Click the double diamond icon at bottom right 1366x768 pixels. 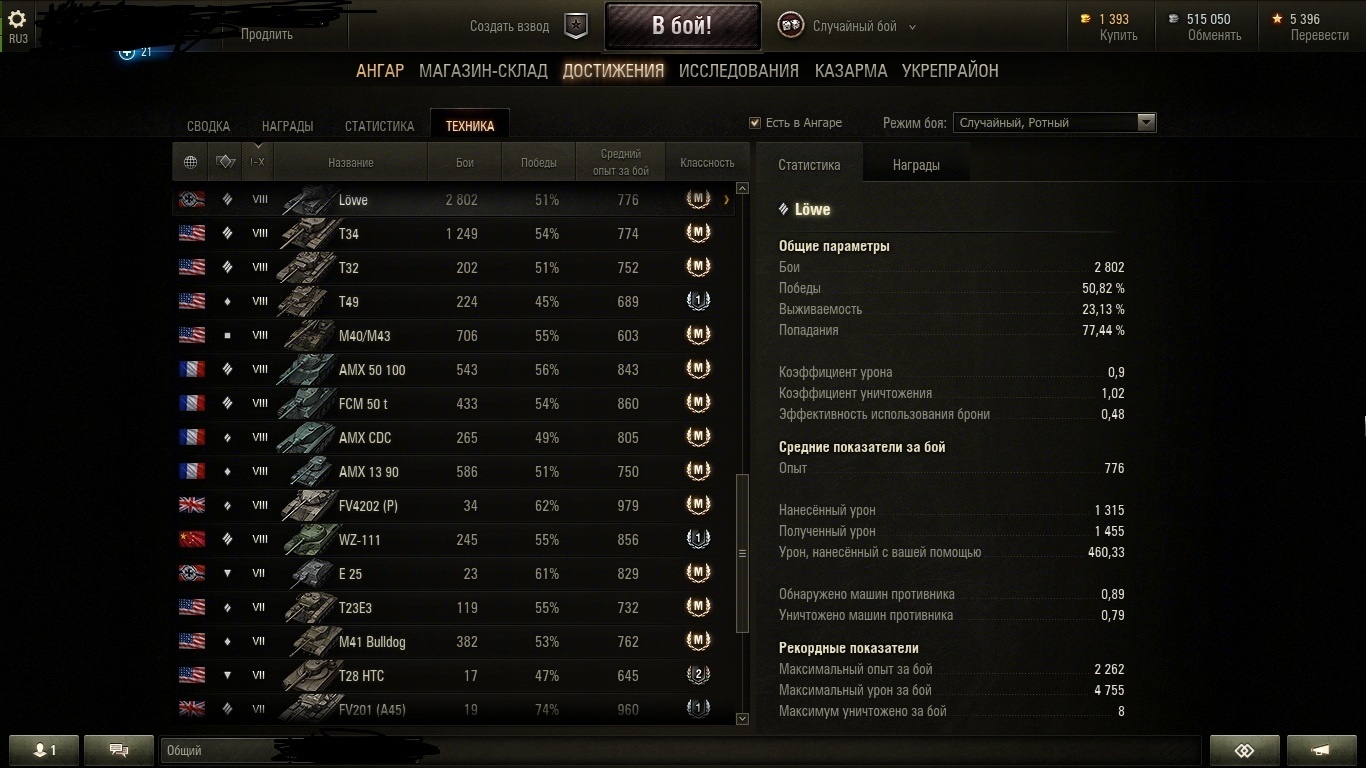pos(1244,750)
